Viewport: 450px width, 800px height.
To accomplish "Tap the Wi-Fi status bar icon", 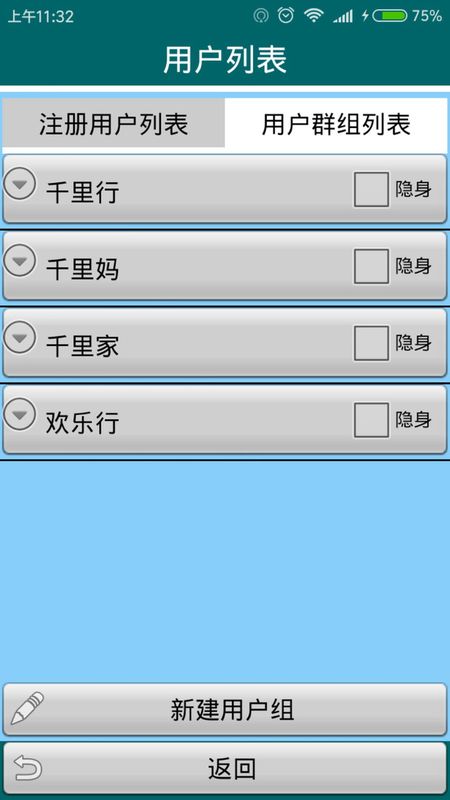I will point(313,16).
